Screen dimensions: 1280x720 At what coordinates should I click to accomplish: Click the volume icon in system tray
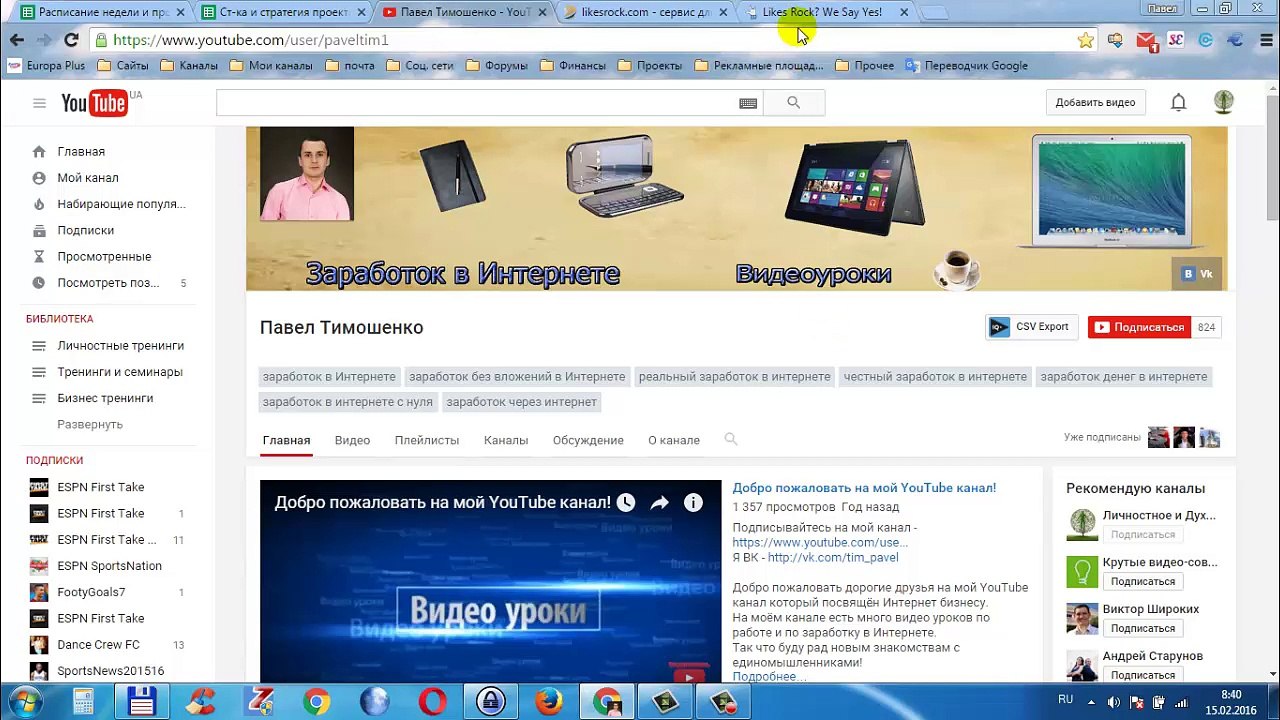coord(1115,702)
